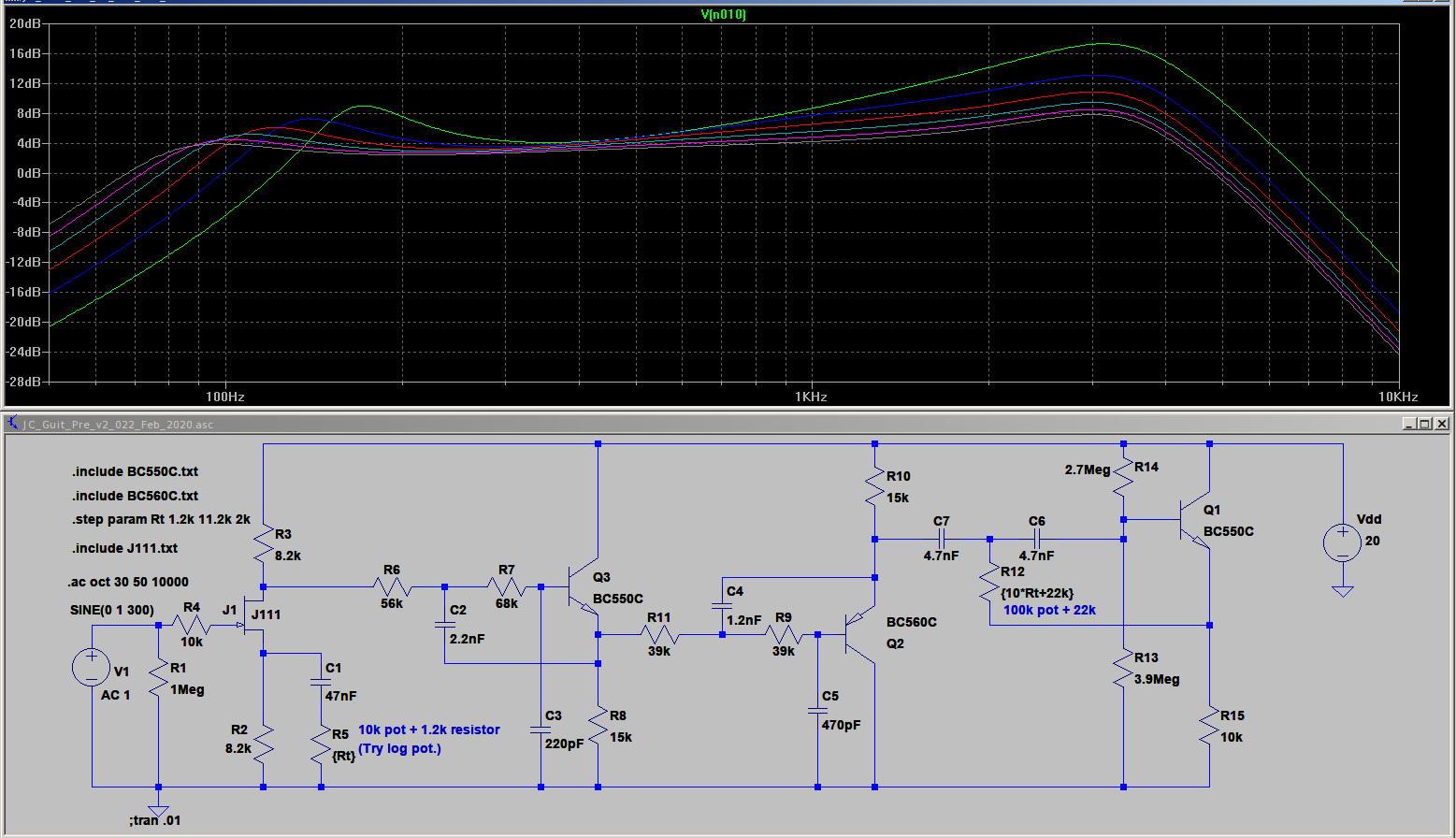The width and height of the screenshot is (1456, 838).
Task: Click the '8.2k' value next to R3
Action: 288,556
